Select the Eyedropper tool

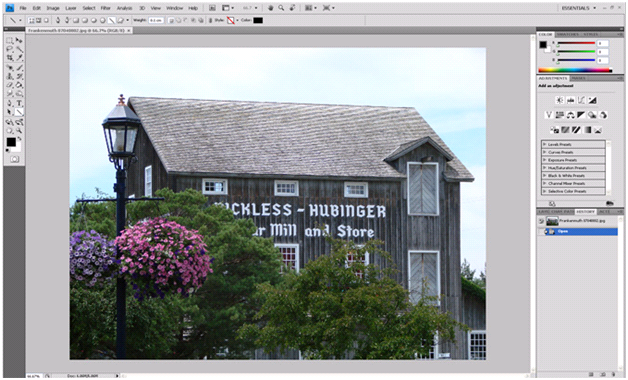[19, 58]
